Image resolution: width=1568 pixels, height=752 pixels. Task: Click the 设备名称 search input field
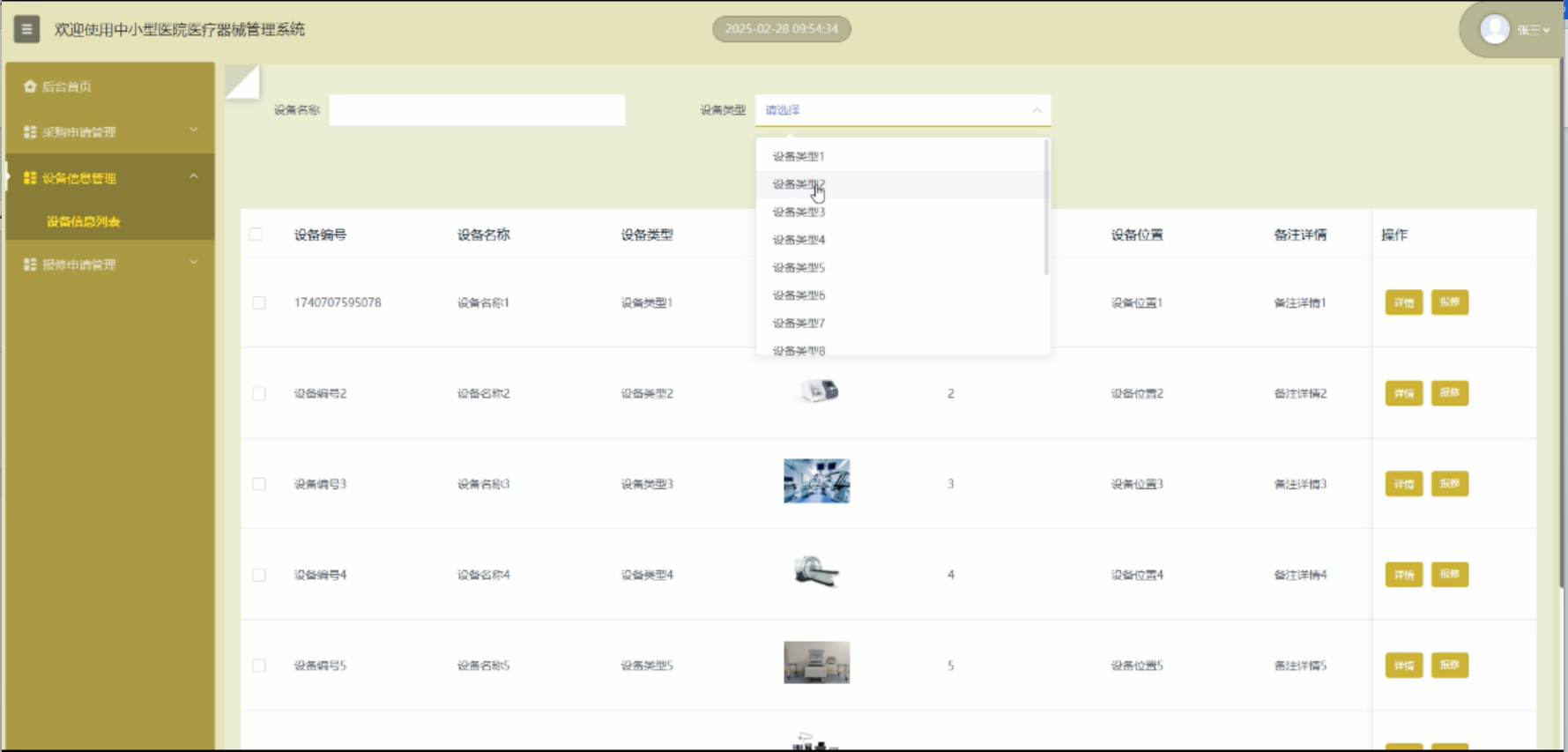477,110
